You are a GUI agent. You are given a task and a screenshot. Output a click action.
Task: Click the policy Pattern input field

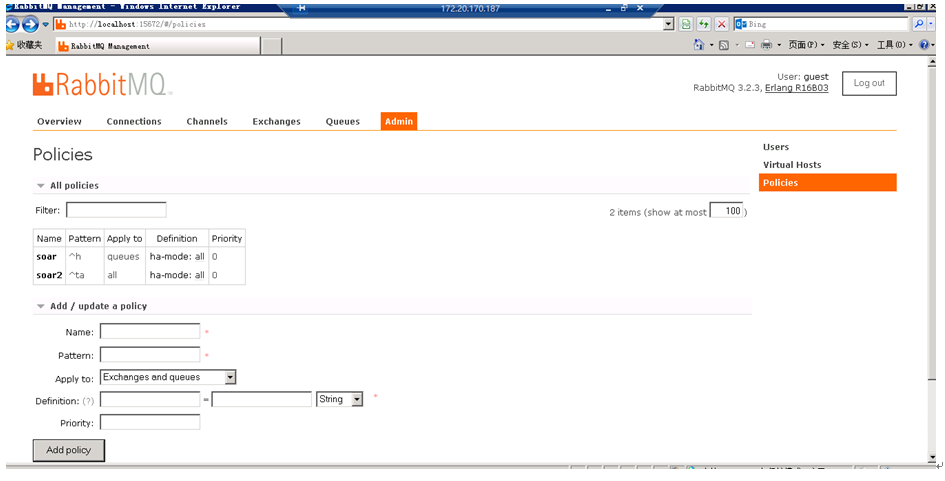150,354
